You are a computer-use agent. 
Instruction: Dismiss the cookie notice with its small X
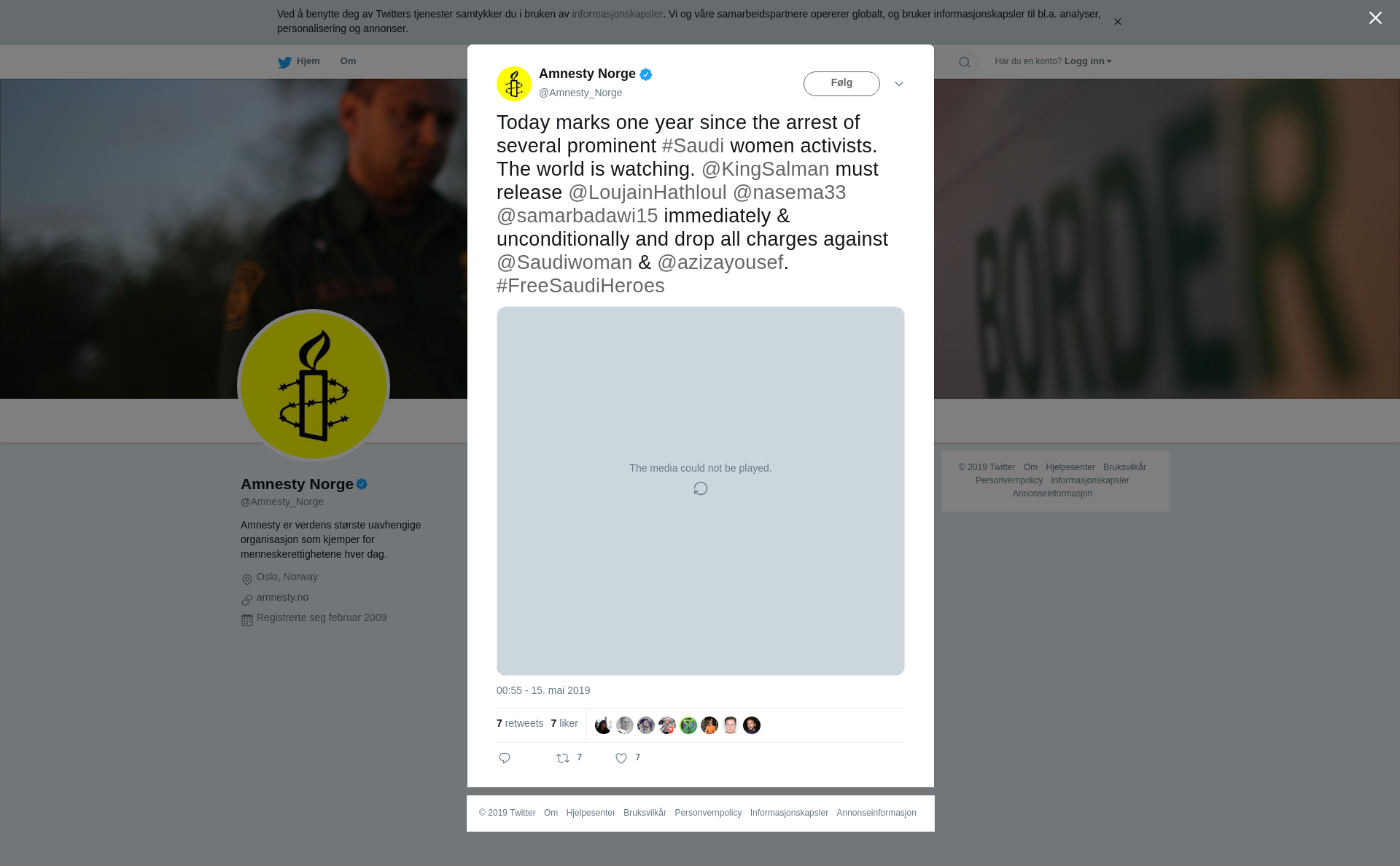[x=1117, y=22]
